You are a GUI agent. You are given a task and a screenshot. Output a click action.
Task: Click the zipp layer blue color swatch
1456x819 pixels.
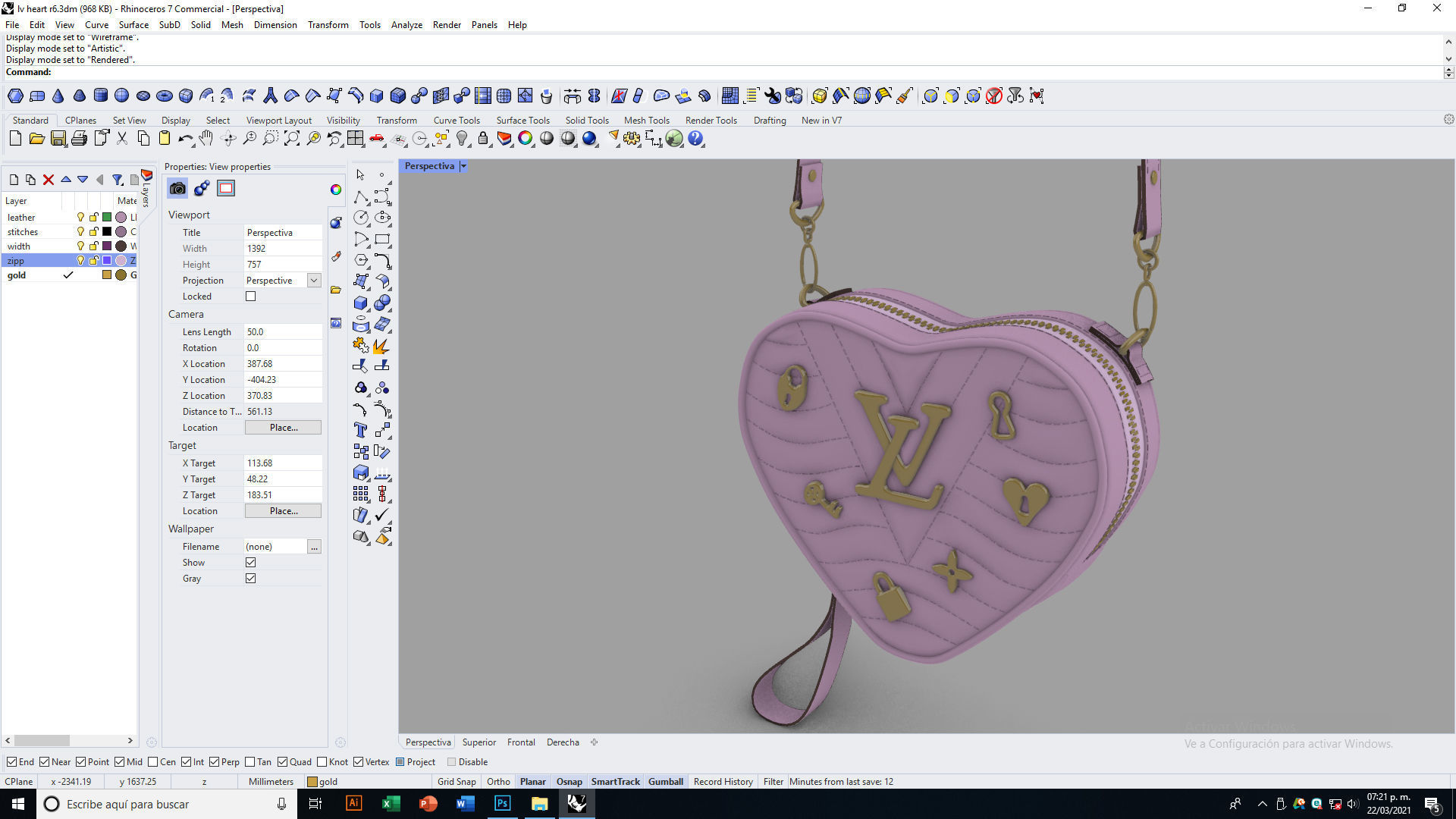(x=107, y=261)
